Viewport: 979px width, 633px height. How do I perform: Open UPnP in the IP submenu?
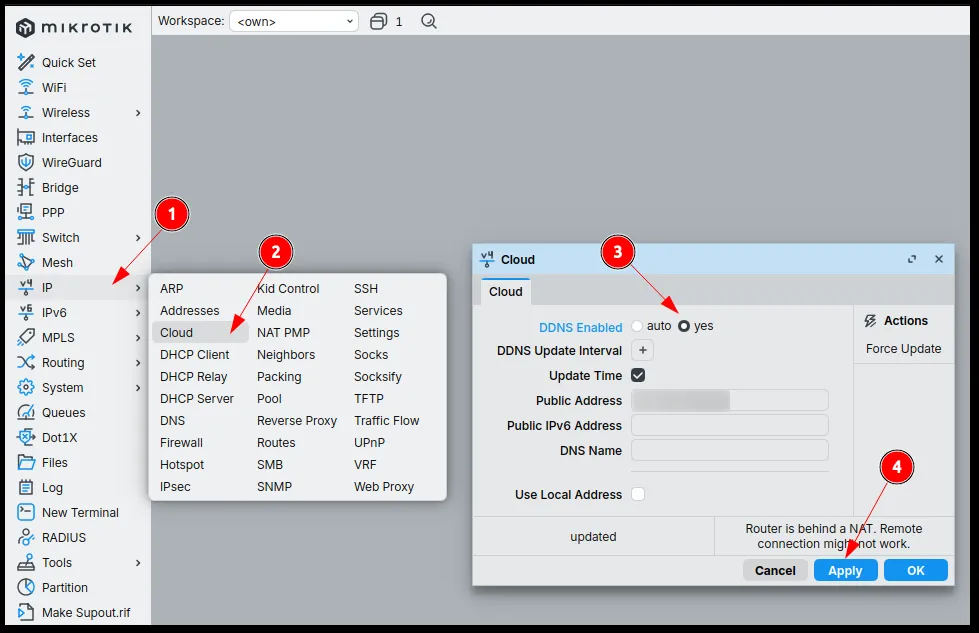click(370, 443)
